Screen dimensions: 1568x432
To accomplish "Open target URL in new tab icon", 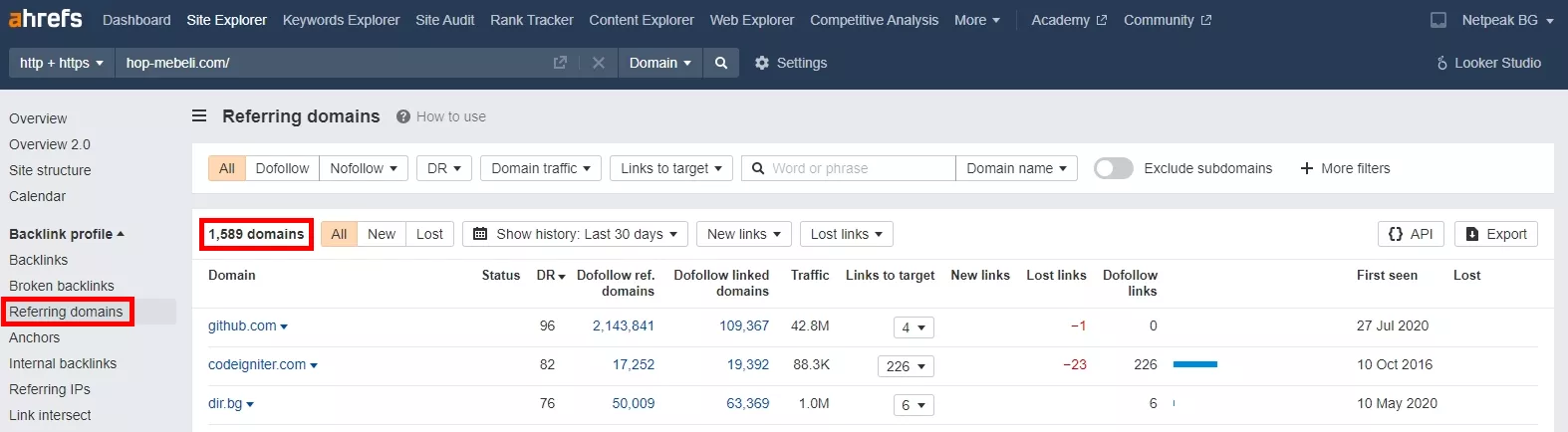I will pyautogui.click(x=560, y=63).
